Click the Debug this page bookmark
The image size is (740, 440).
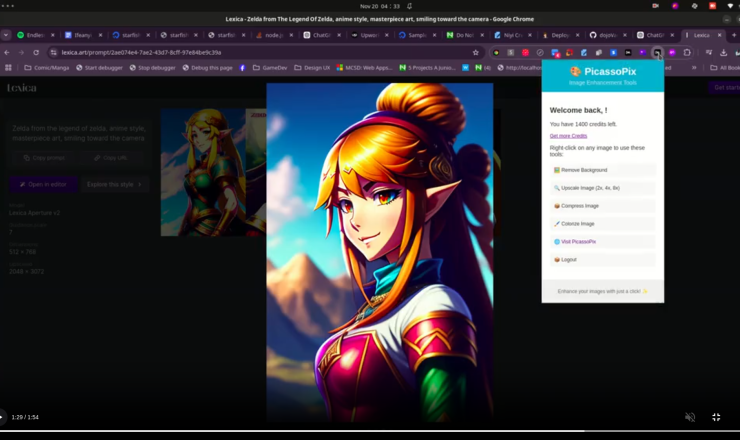pos(207,68)
